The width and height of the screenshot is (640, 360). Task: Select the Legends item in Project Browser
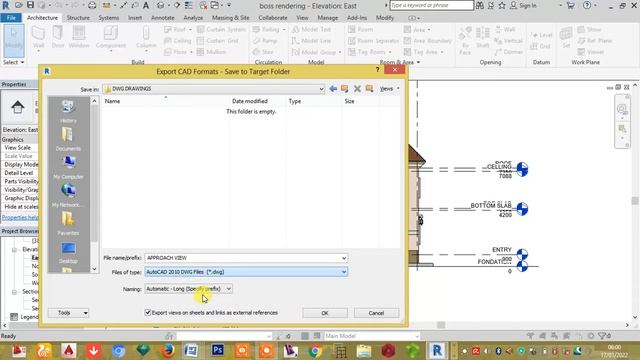click(29, 317)
